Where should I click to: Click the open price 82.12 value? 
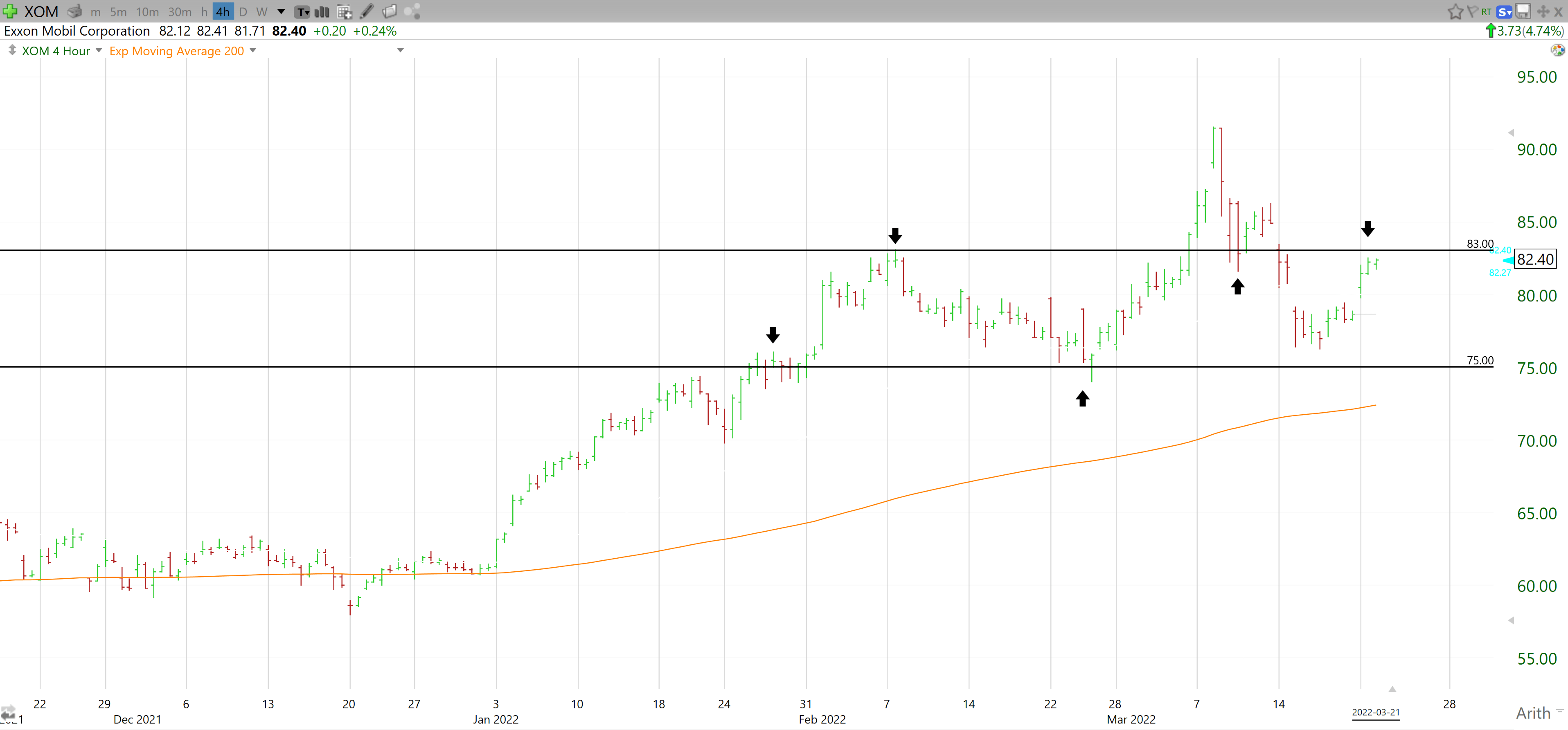(175, 31)
